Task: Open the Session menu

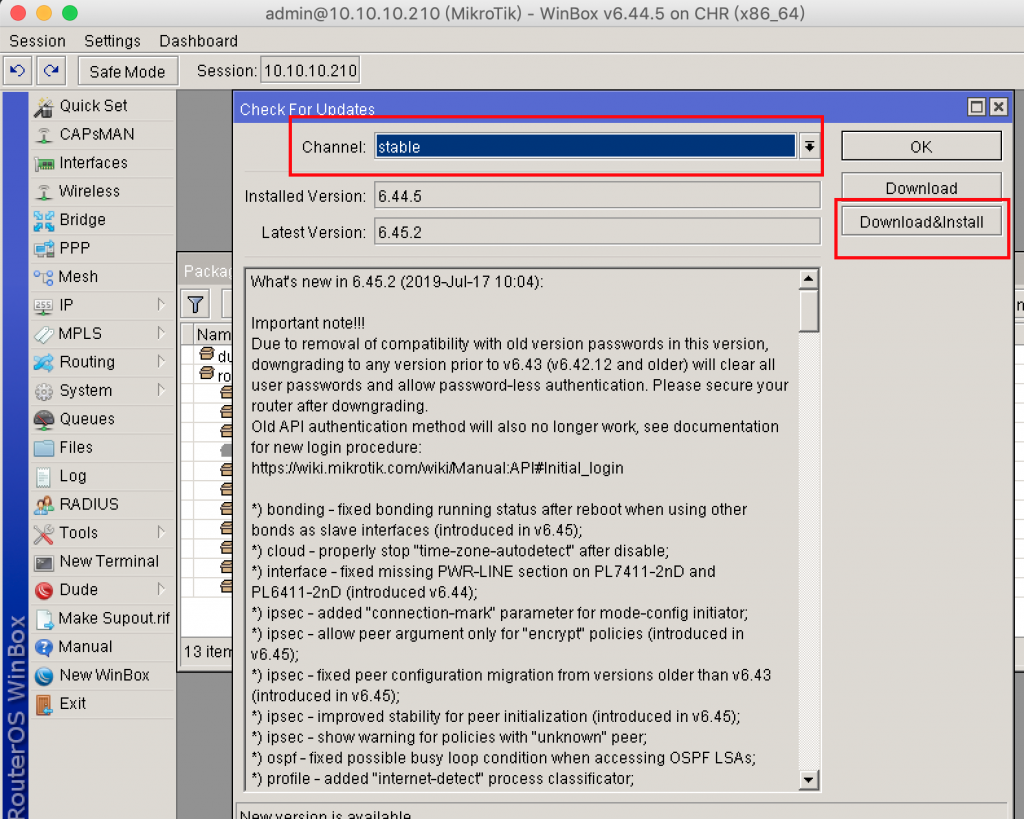Action: (37, 41)
